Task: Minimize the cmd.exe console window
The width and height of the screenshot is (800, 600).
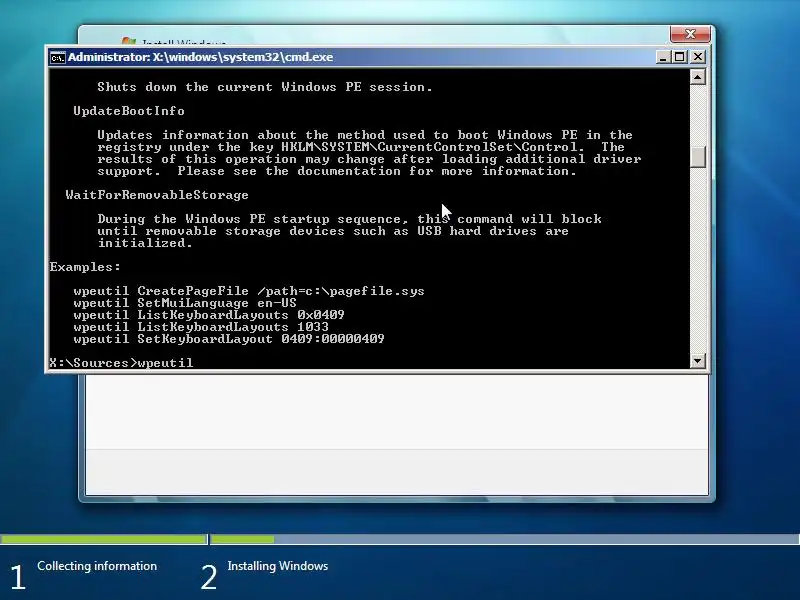Action: (x=663, y=57)
